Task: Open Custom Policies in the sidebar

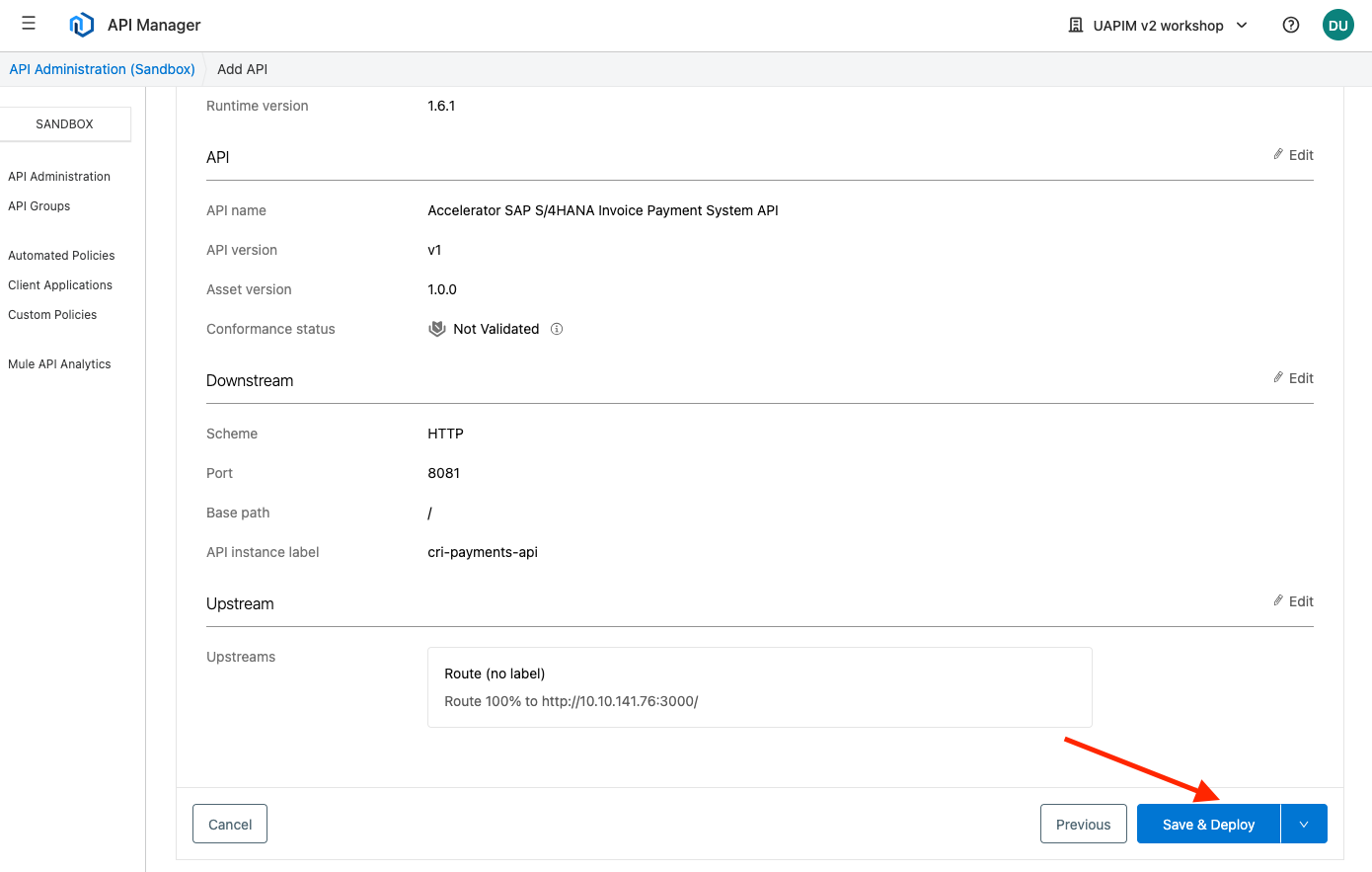Action: (52, 315)
